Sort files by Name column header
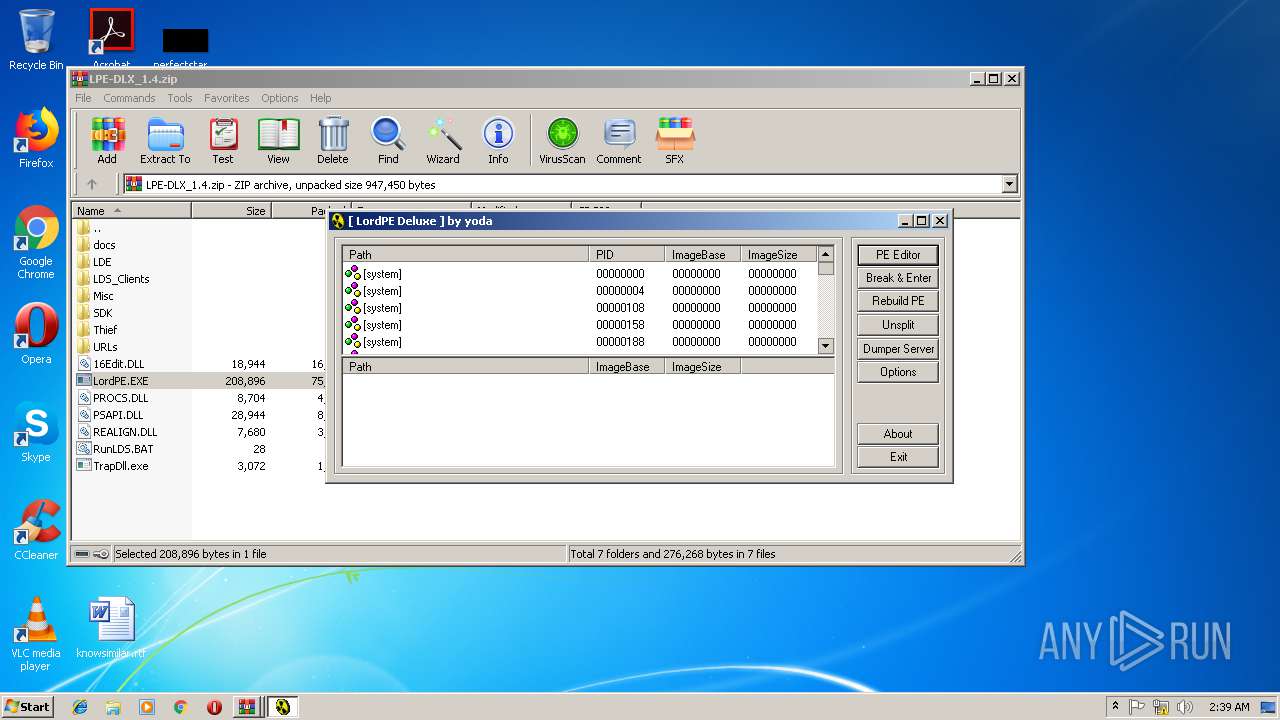Screen dimensions: 1280x720 point(131,211)
